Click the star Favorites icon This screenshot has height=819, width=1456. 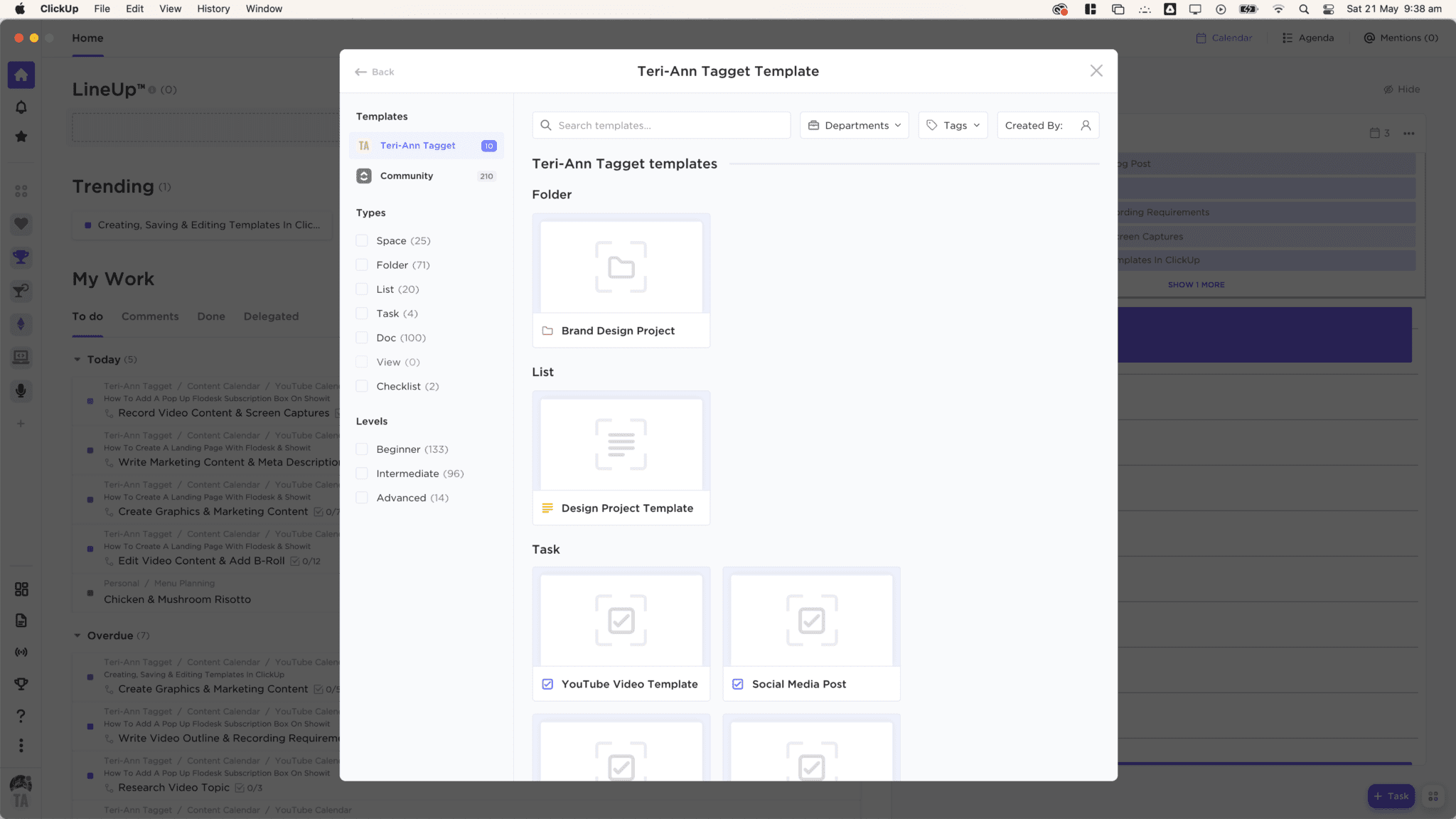click(x=21, y=135)
